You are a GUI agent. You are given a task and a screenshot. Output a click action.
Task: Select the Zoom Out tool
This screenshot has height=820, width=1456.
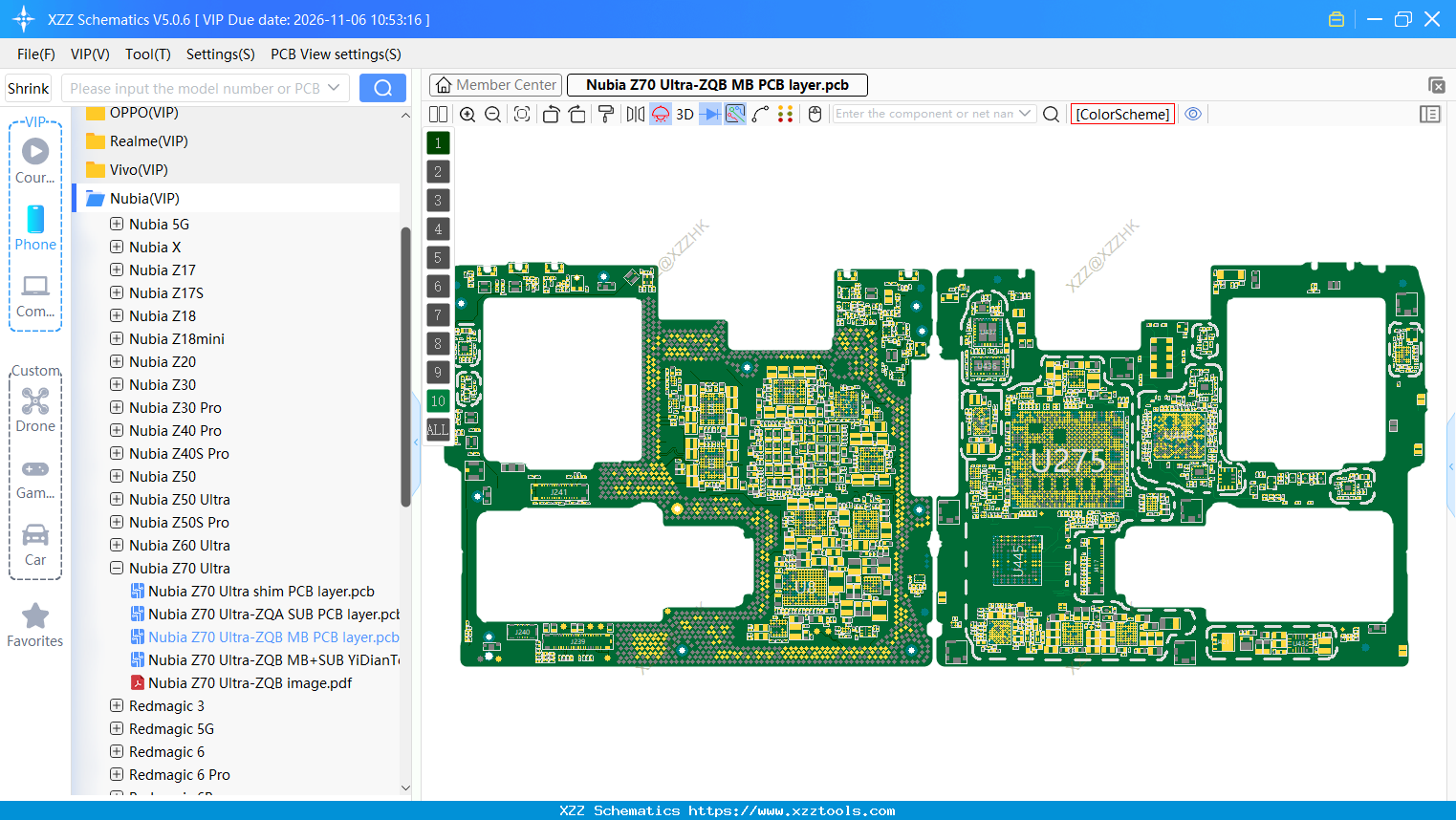(x=491, y=114)
